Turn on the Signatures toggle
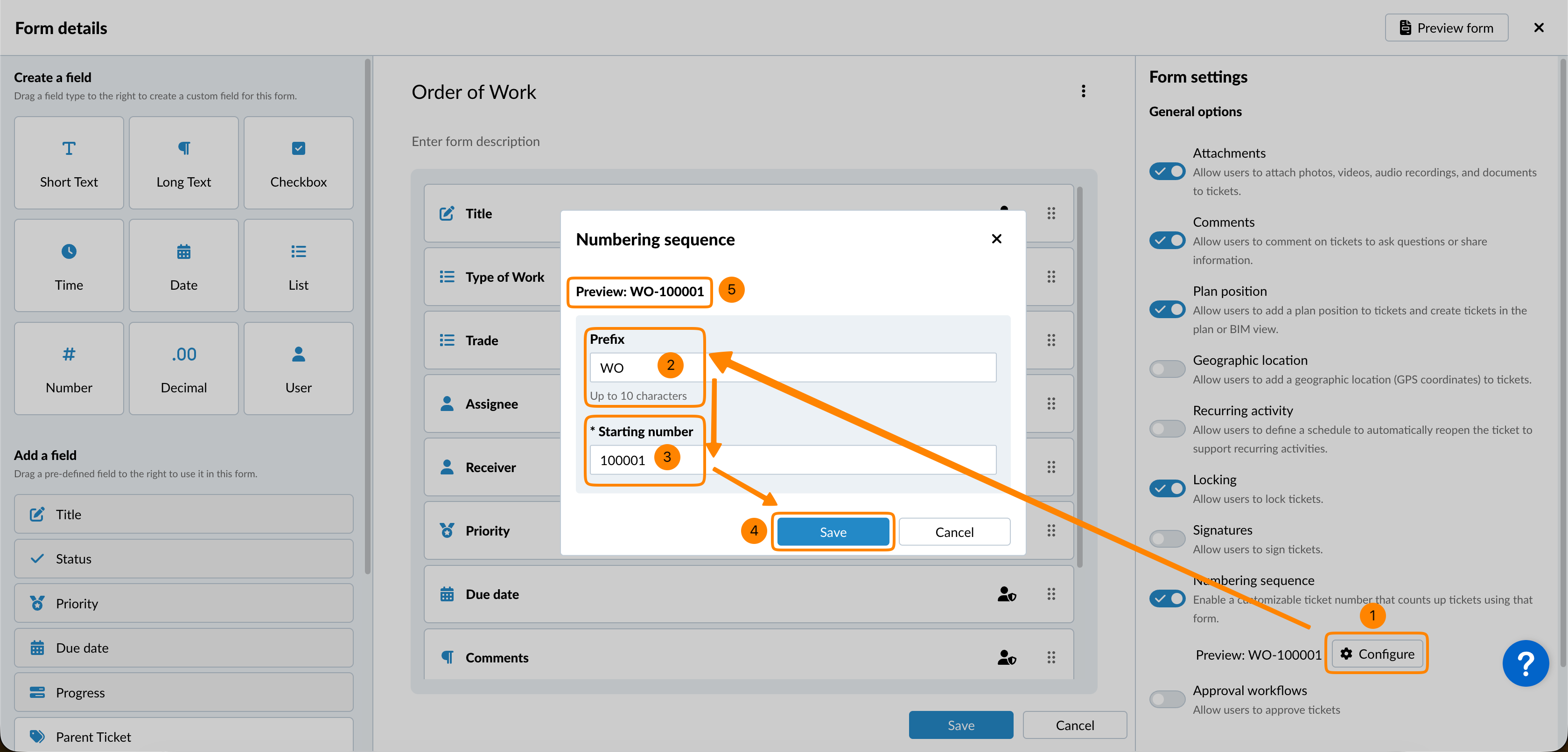Screen dimensions: 1568x752 (x=1167, y=538)
